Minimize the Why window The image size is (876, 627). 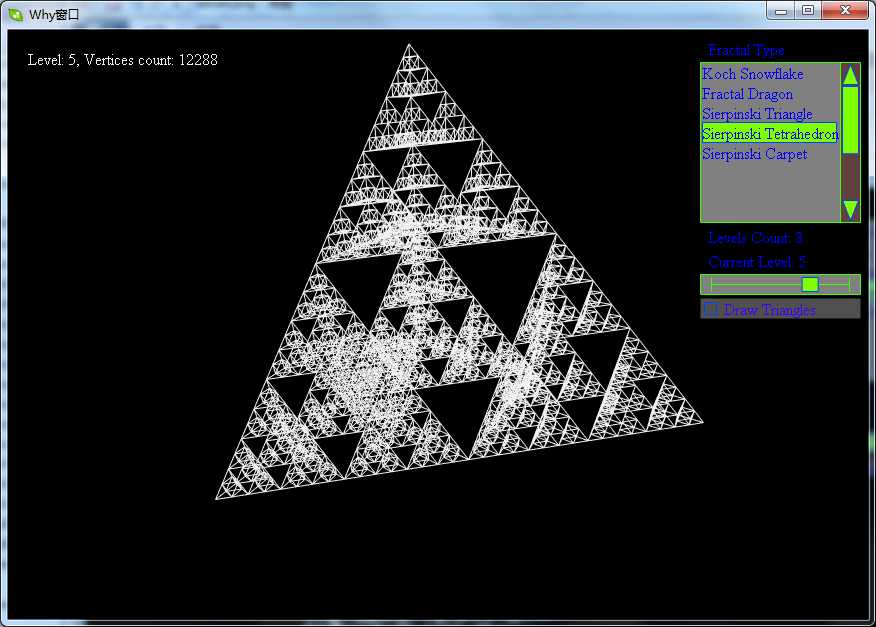(781, 11)
